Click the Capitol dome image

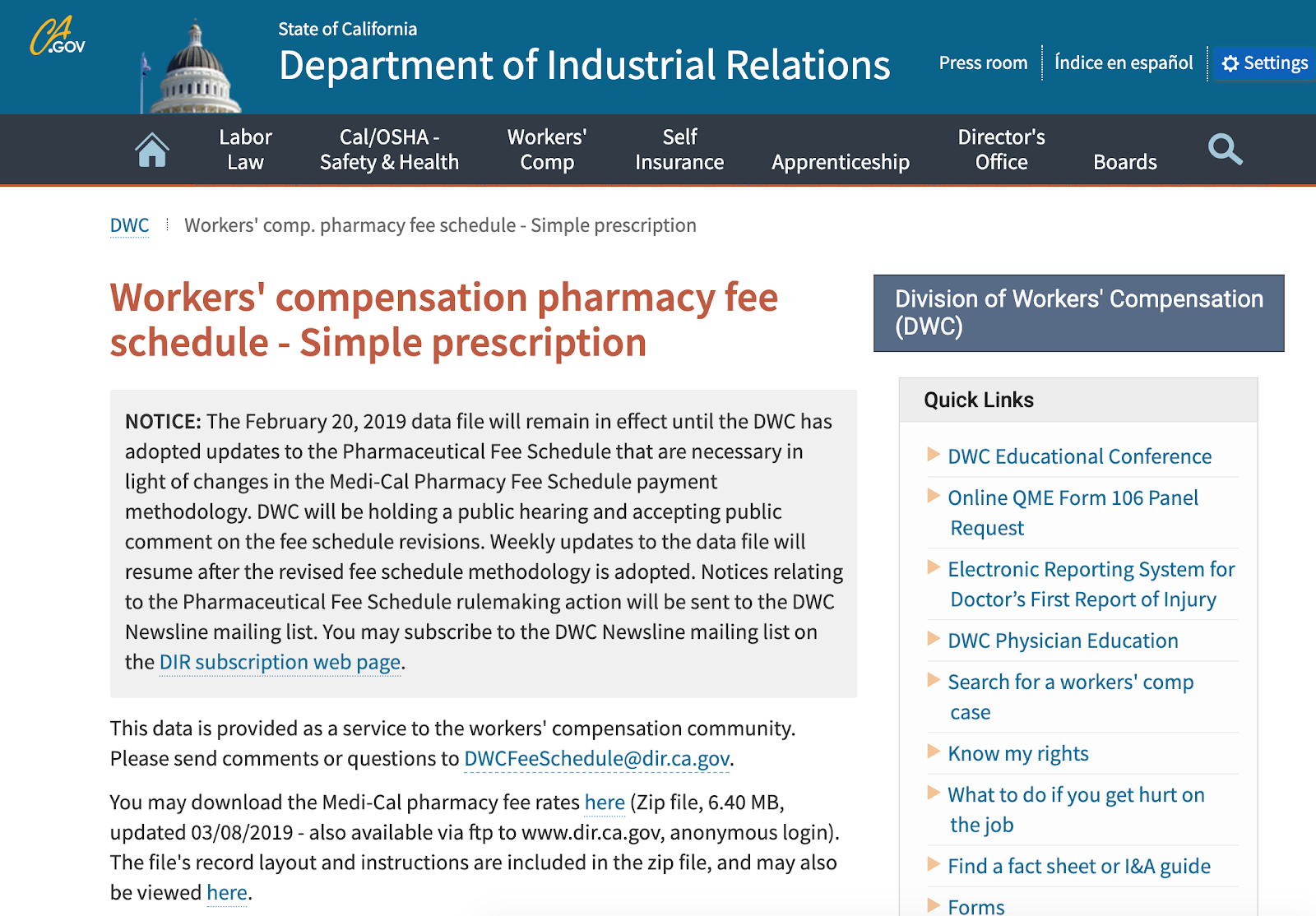point(192,68)
